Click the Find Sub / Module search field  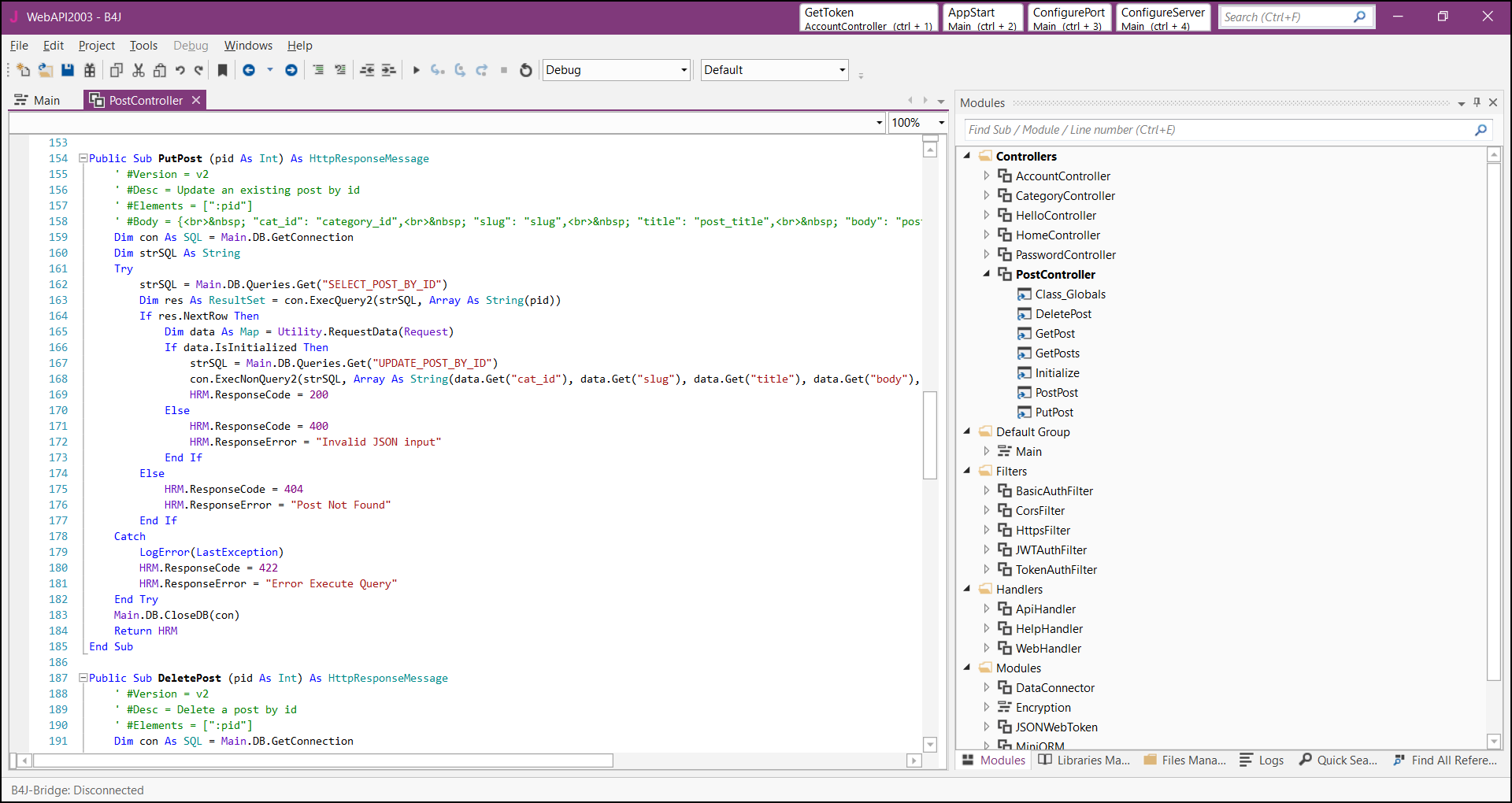coord(1219,130)
